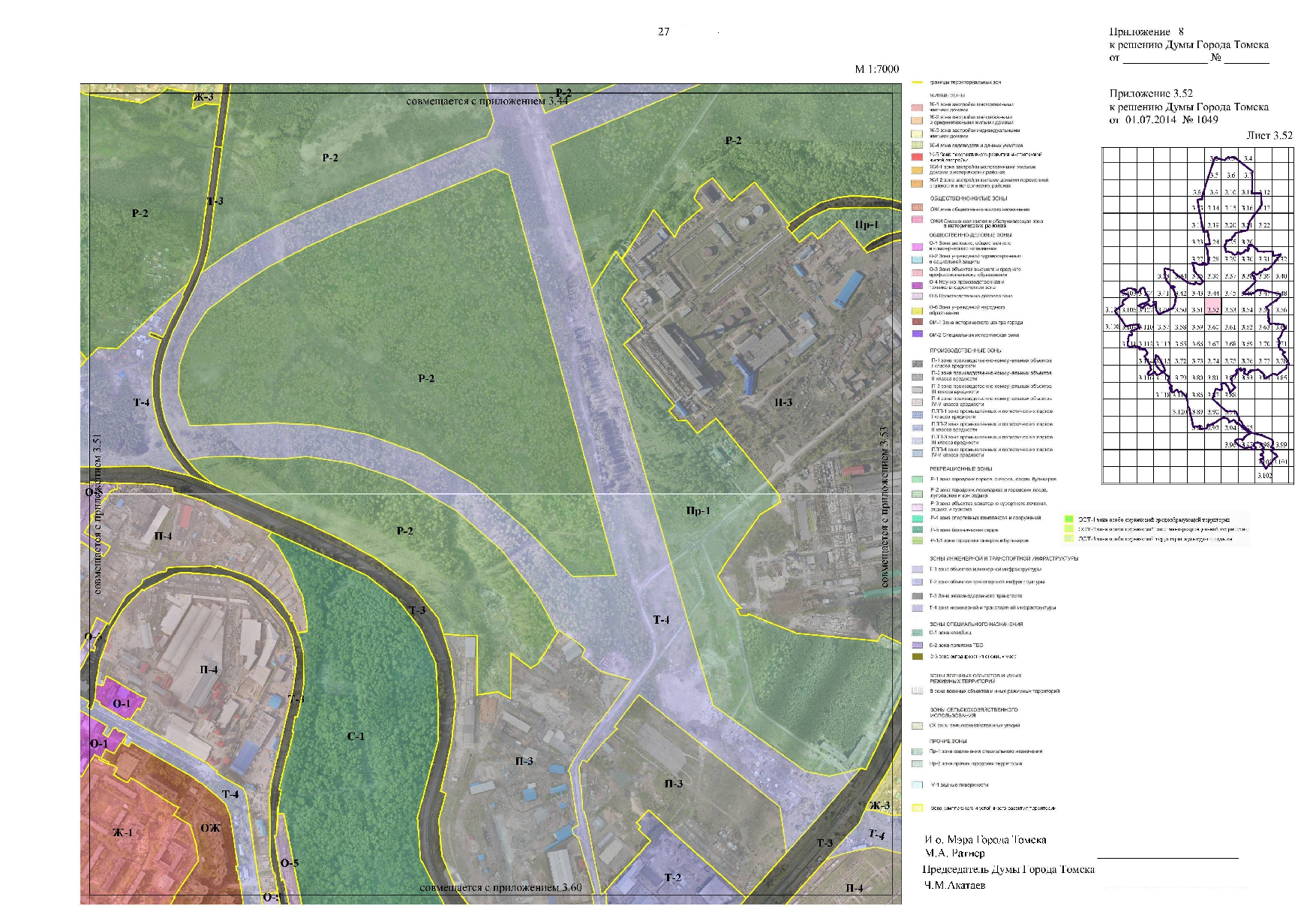Click the dark gray Т-3 railway legend swatch

coord(916,596)
